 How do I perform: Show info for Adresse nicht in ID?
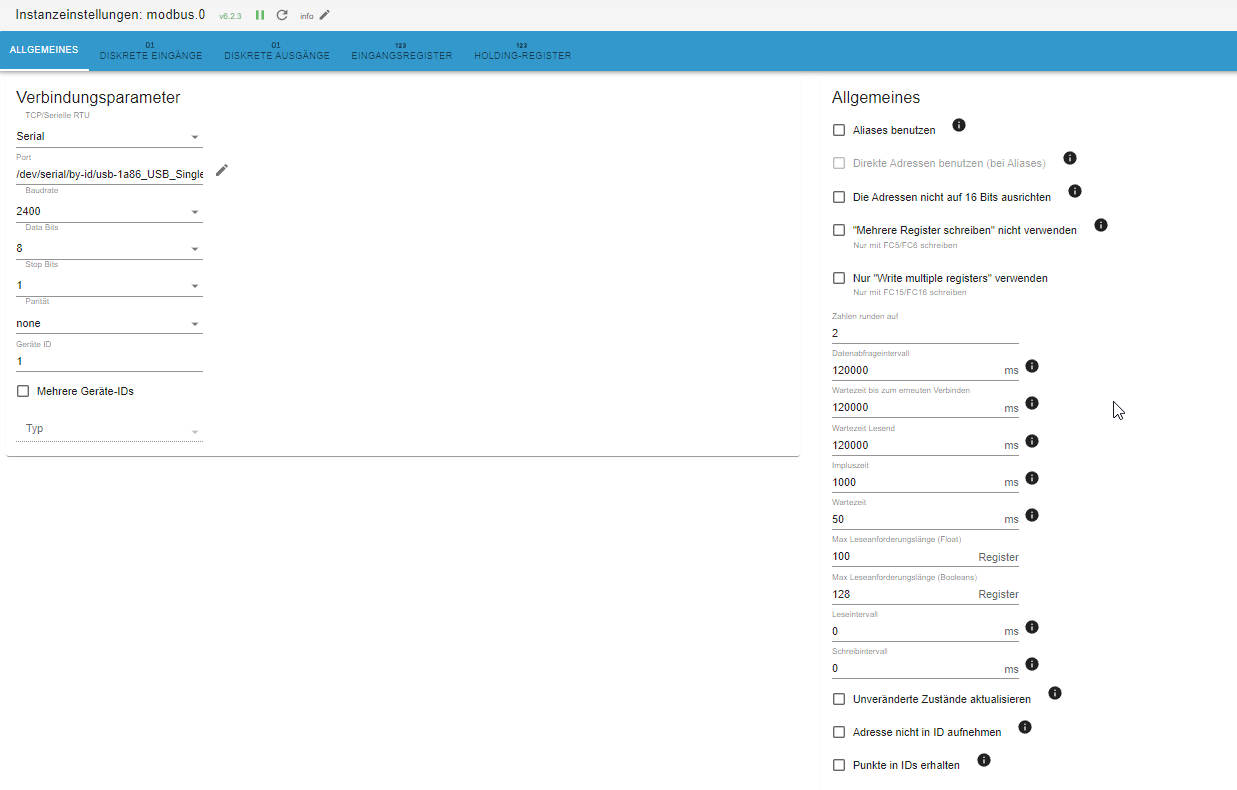pyautogui.click(x=1024, y=727)
